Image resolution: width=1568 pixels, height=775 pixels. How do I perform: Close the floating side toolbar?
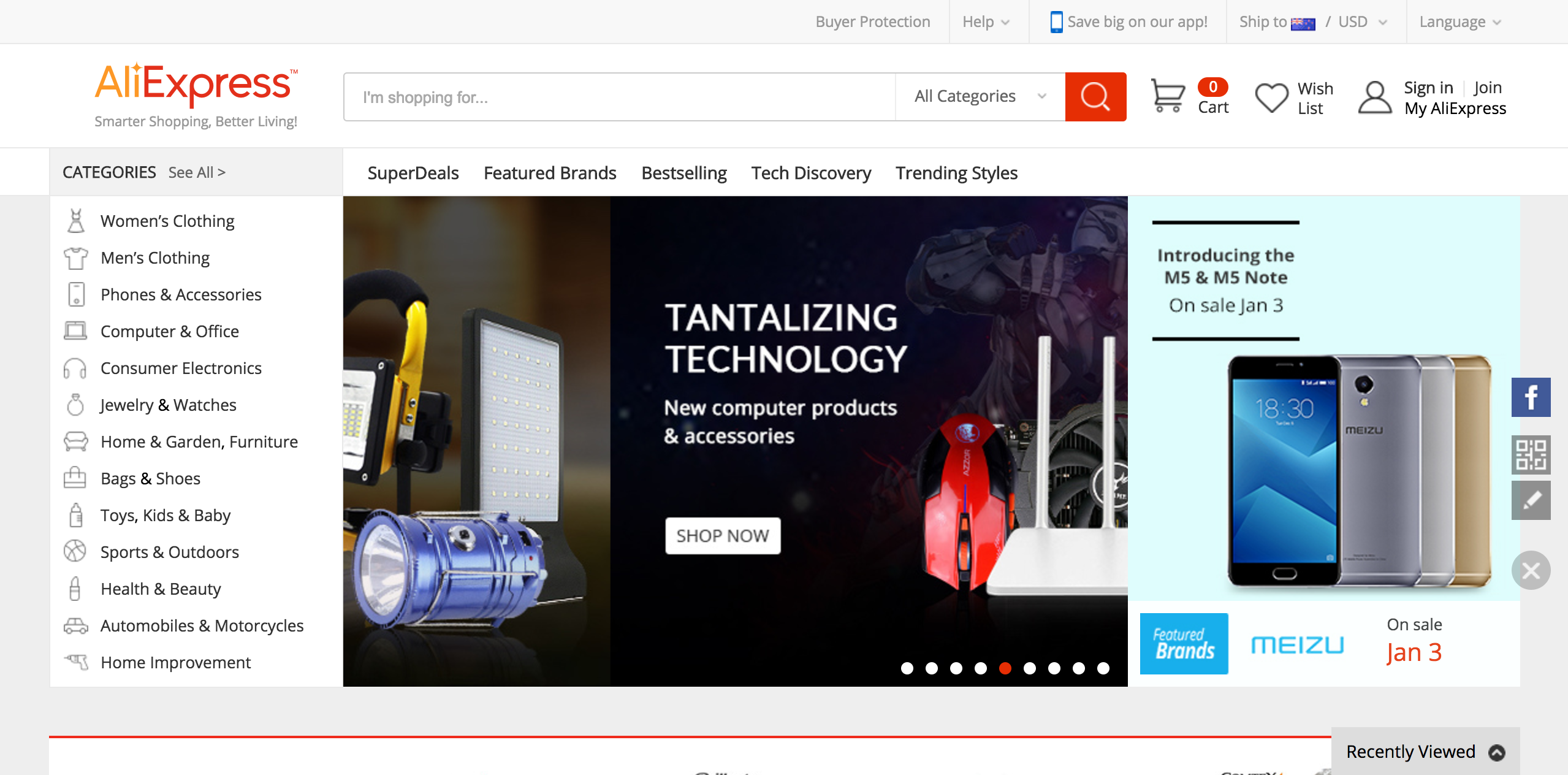pos(1531,570)
